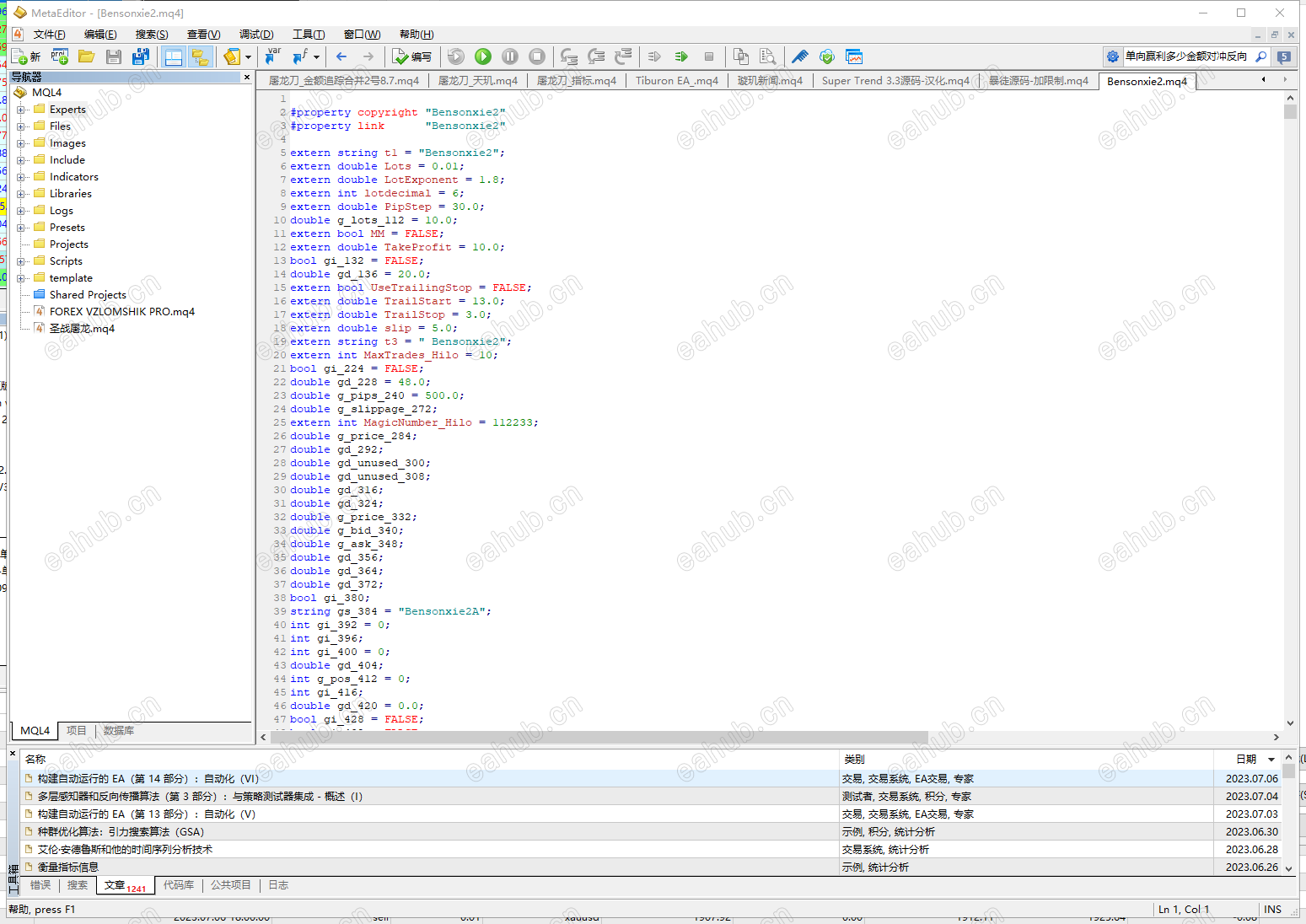Open the dropdown next to the book icon
This screenshot has height=924, width=1306.
(248, 56)
